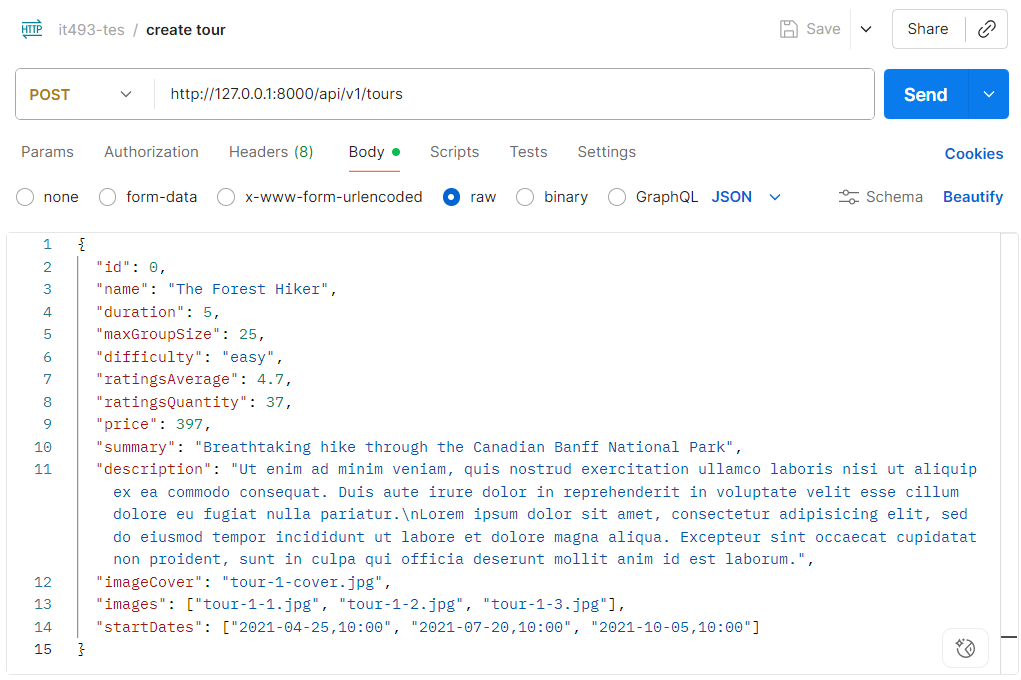The width and height of the screenshot is (1021, 680).
Task: Switch to the Headers (8) tab
Action: (x=271, y=152)
